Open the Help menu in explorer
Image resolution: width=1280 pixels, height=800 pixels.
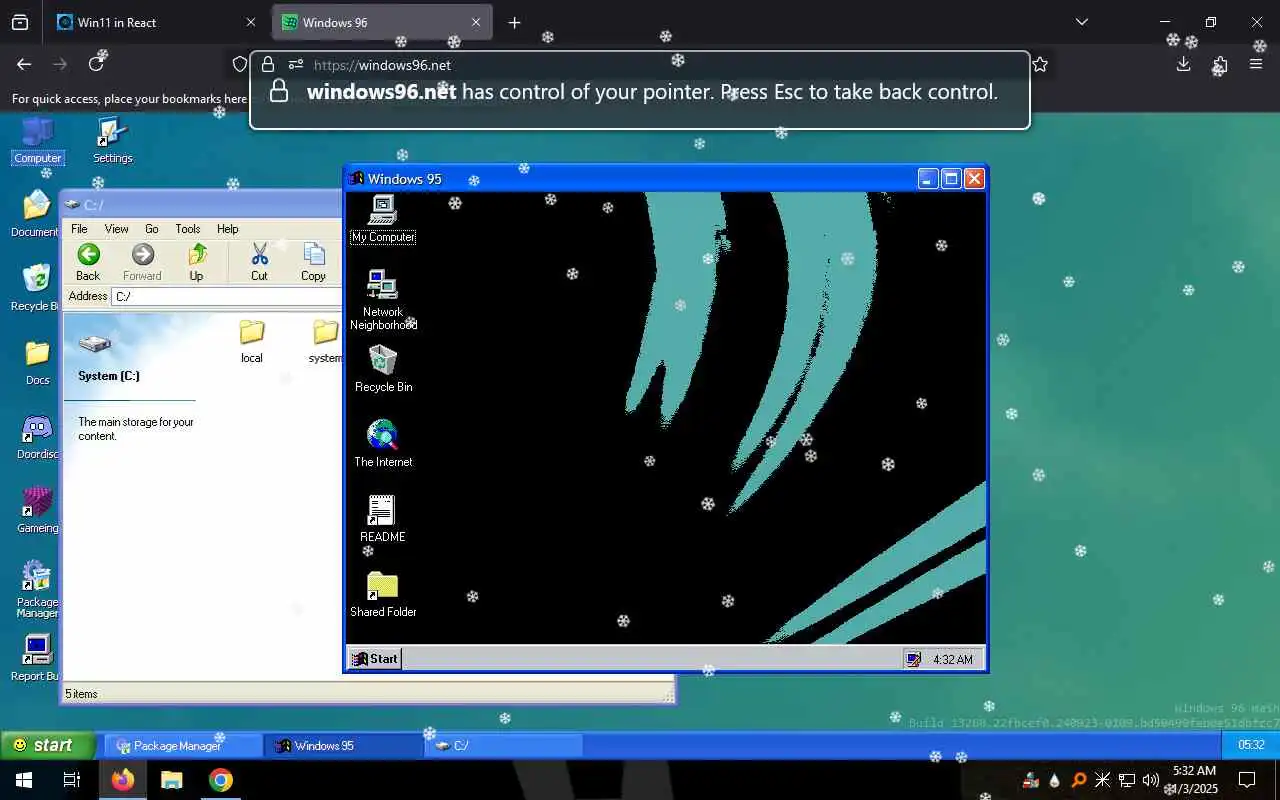pyautogui.click(x=228, y=229)
